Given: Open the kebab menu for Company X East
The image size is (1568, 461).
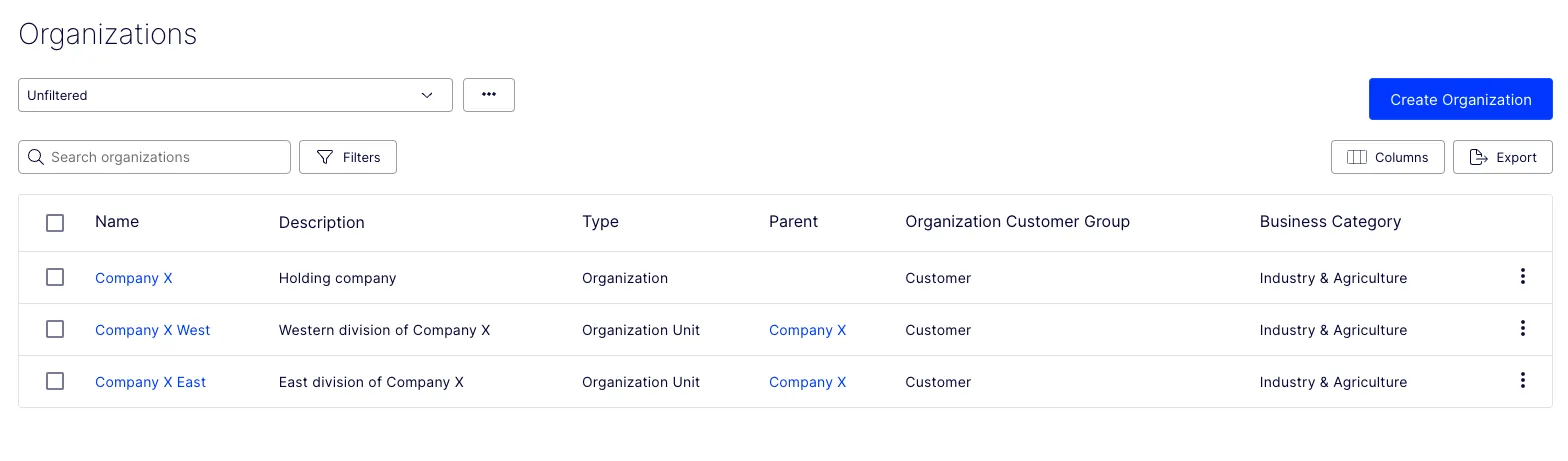Looking at the screenshot, I should click(1522, 381).
